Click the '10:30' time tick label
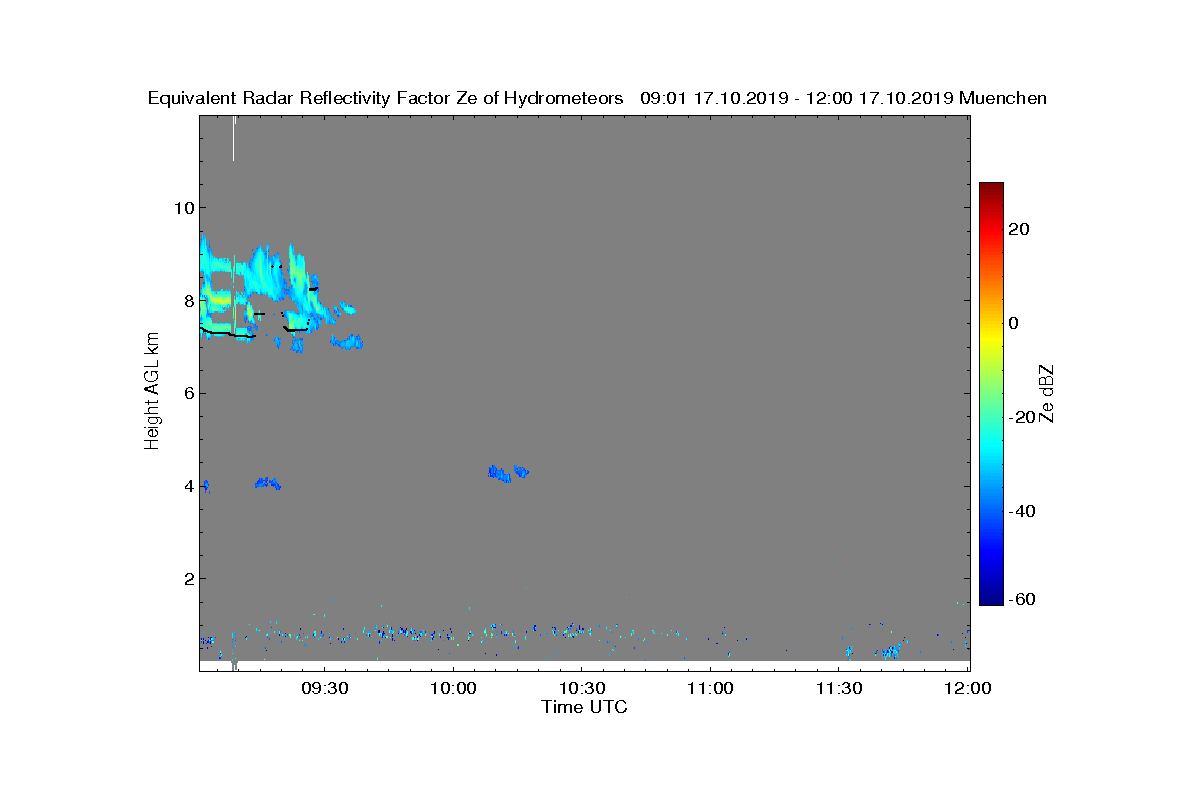The image size is (1200, 800). [582, 689]
